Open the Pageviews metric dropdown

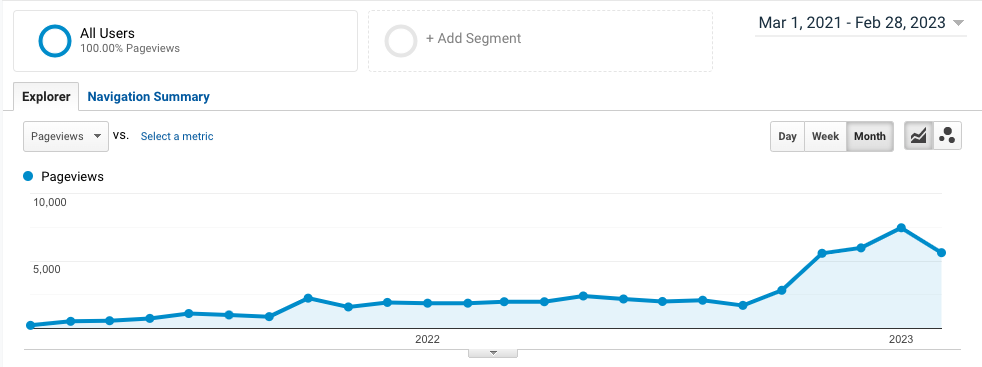coord(66,136)
